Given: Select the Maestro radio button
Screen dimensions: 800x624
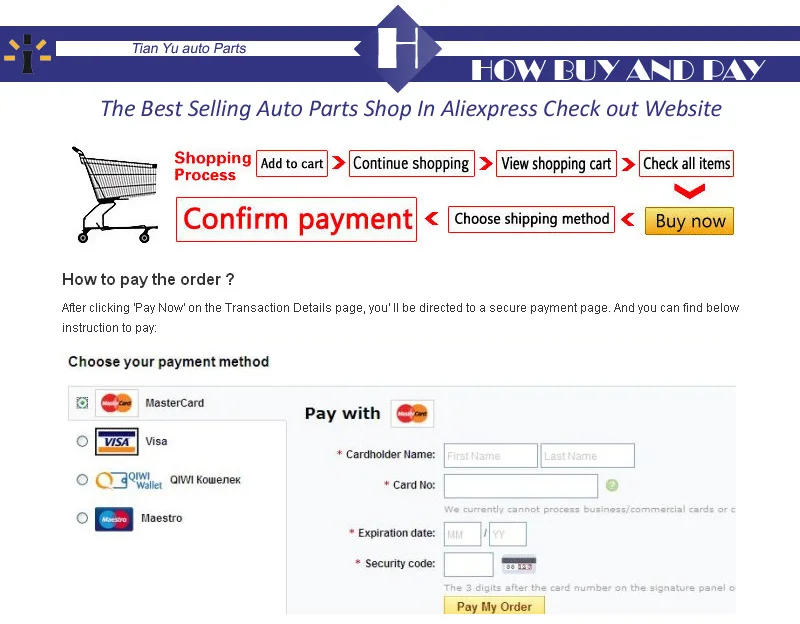Looking at the screenshot, I should [82, 518].
